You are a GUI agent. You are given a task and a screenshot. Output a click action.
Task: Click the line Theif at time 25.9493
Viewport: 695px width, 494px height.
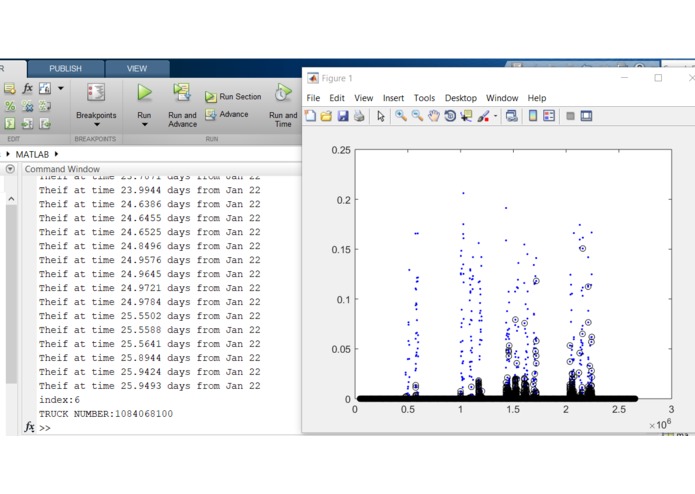point(149,386)
